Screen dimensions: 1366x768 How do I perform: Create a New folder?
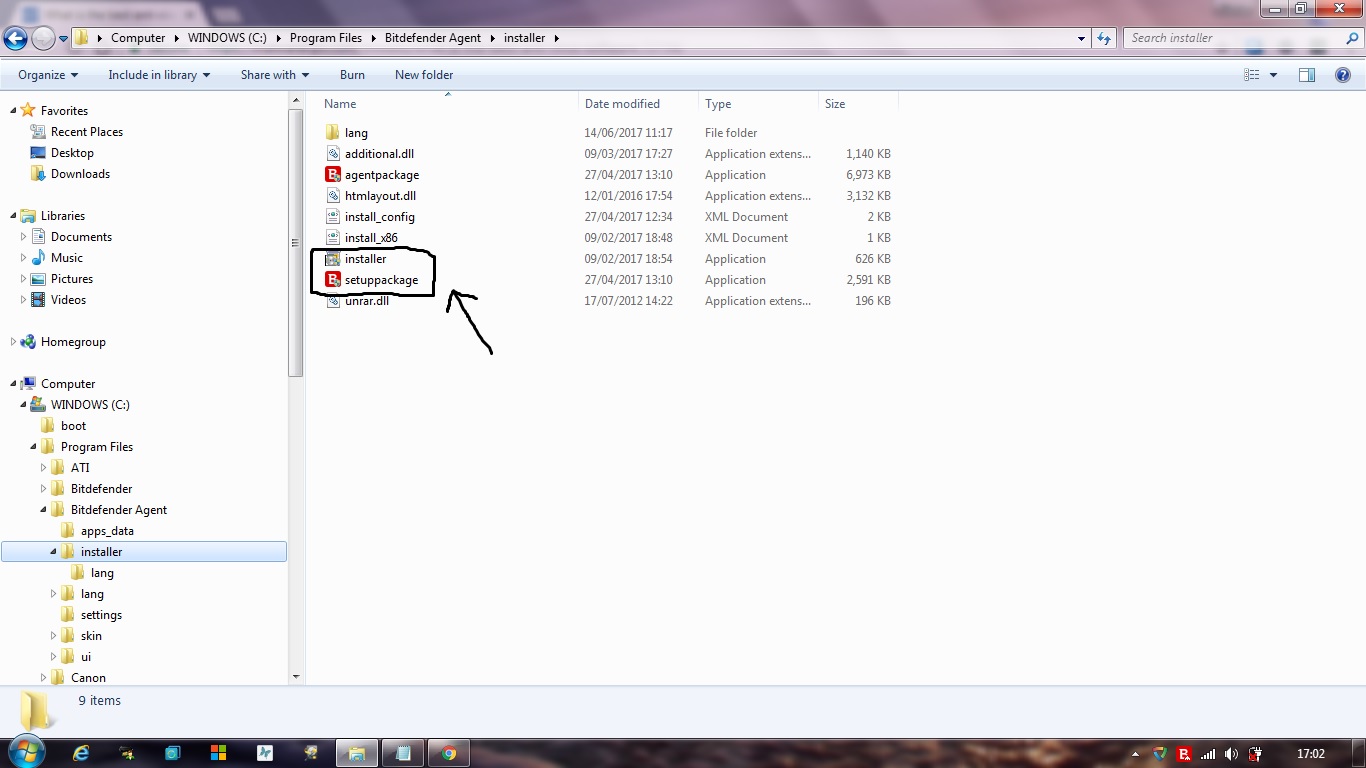pos(424,75)
